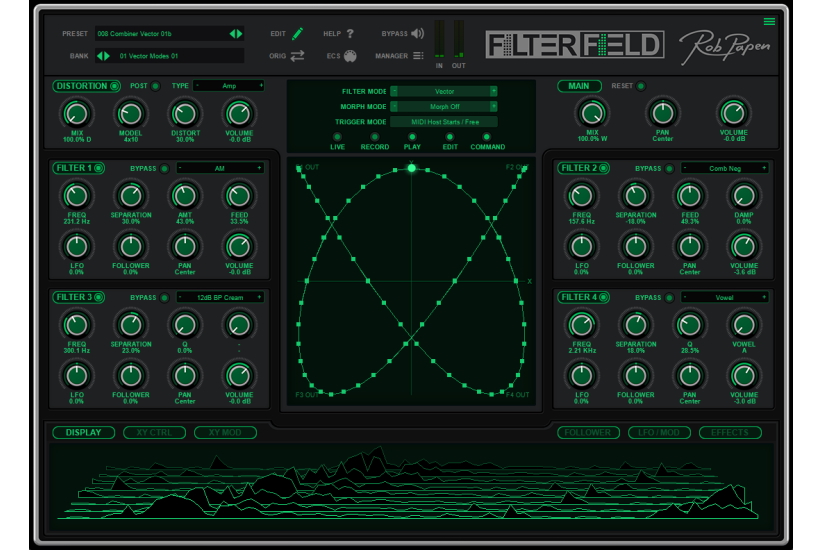The height and width of the screenshot is (550, 820).
Task: Select the PLAY mode radio LED
Action: click(412, 137)
